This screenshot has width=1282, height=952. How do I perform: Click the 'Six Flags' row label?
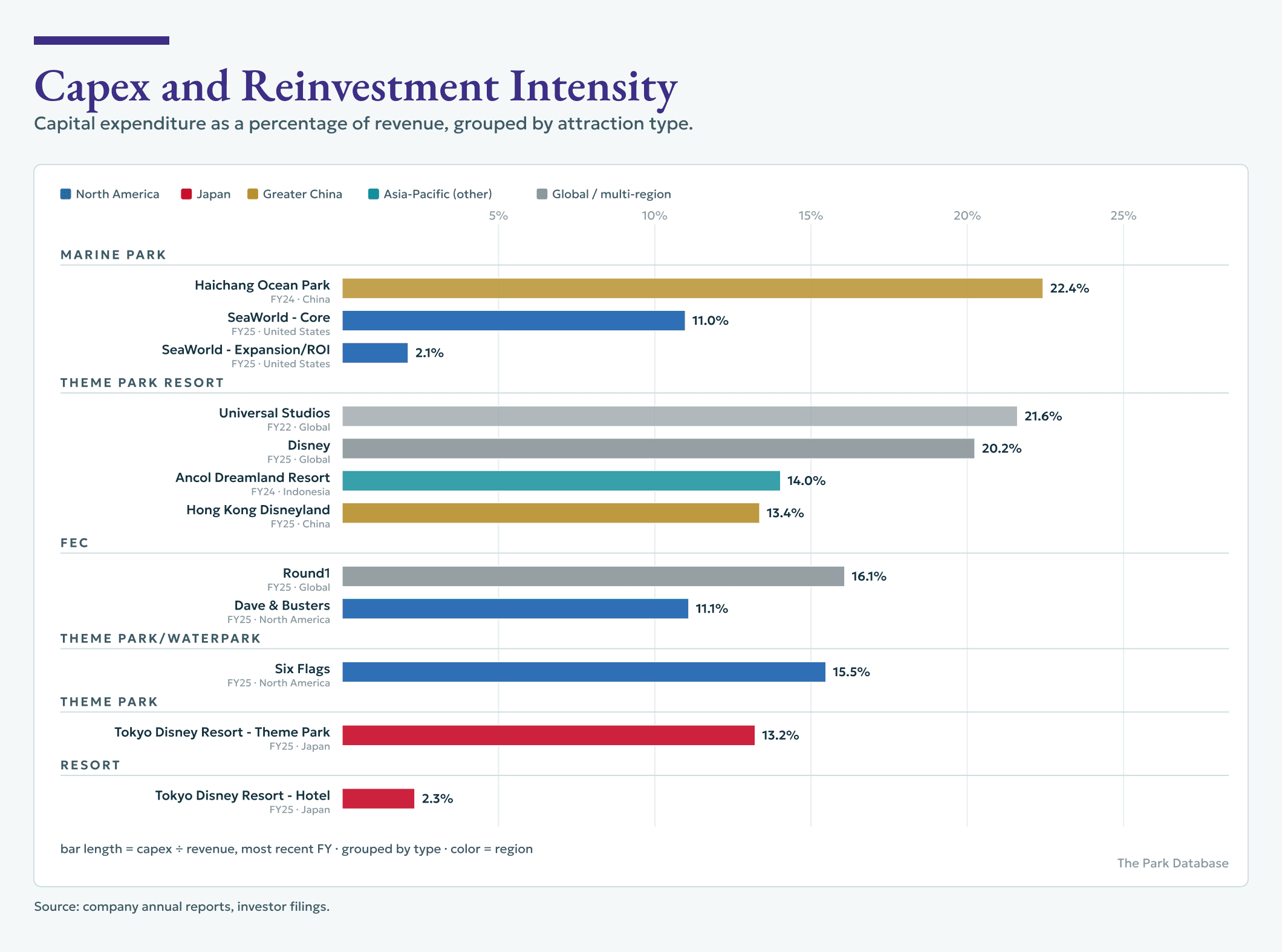pos(302,669)
